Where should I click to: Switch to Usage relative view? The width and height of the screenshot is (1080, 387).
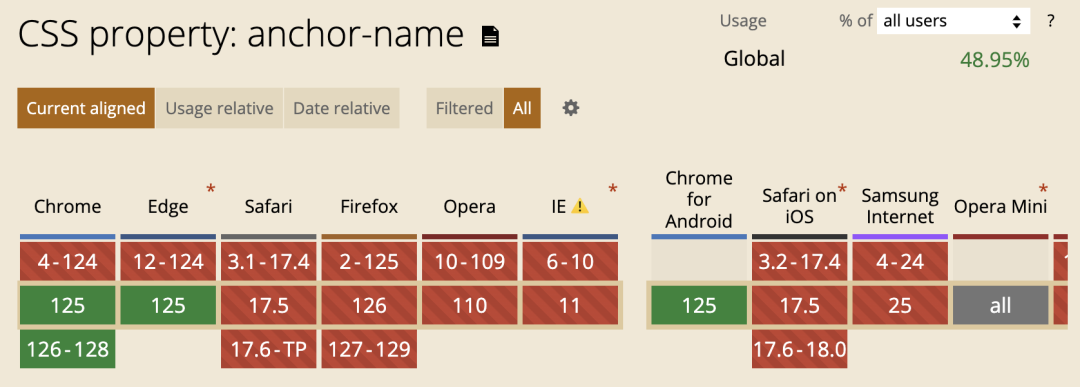(219, 108)
